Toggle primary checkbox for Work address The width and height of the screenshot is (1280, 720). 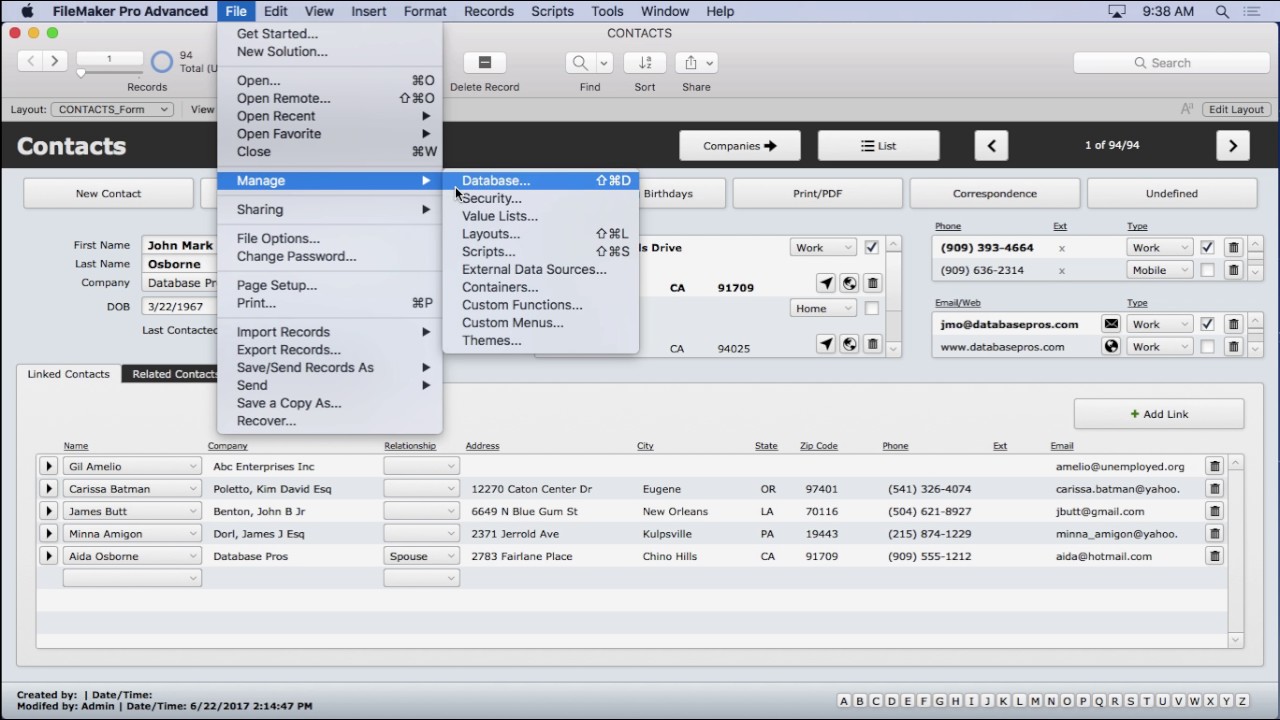pos(872,248)
